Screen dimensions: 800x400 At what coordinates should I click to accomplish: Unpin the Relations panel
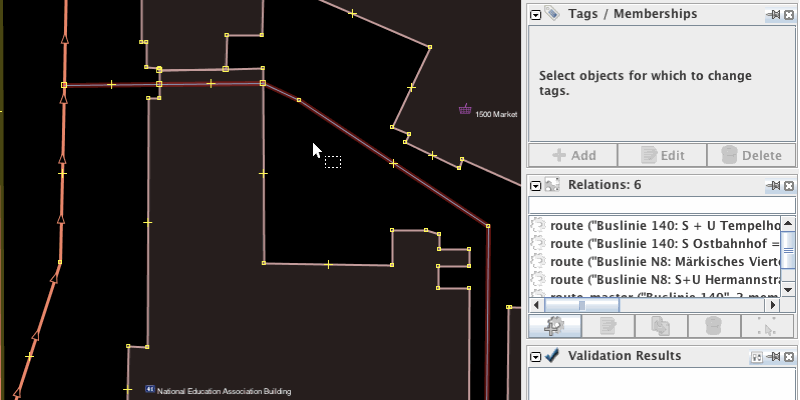[774, 186]
